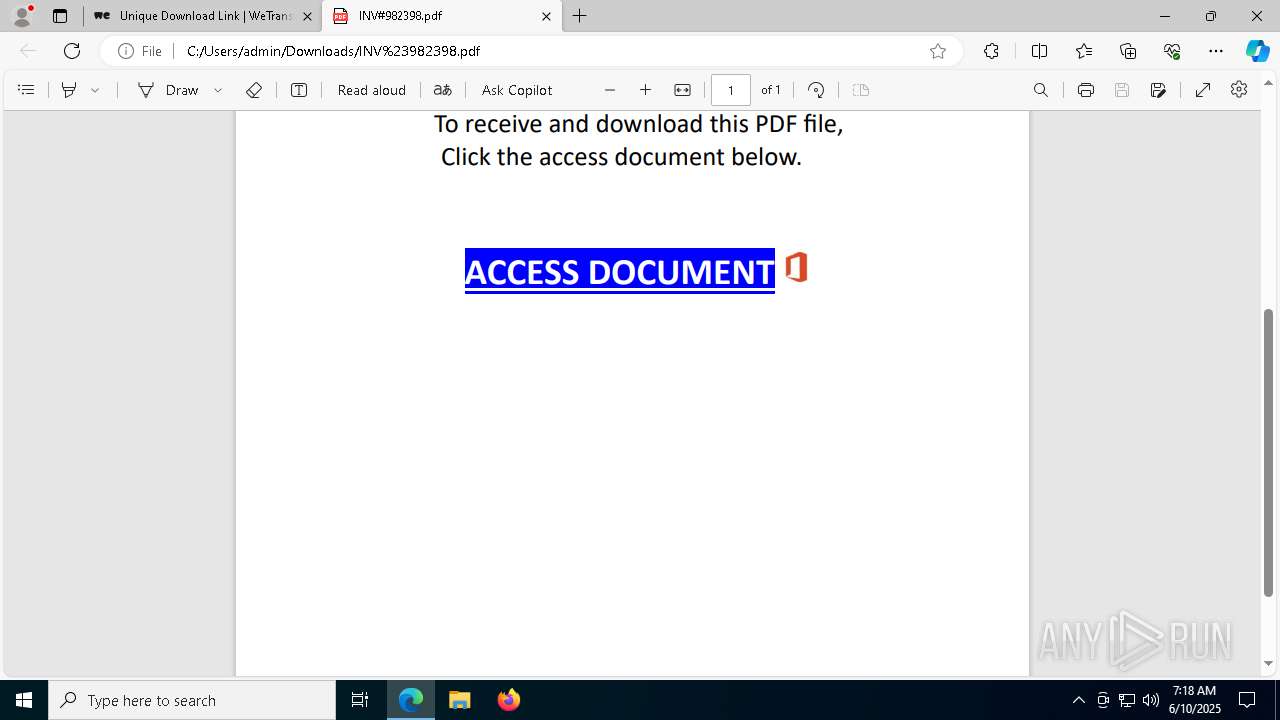Rotate the PDF page
The height and width of the screenshot is (720, 1280).
pos(816,90)
